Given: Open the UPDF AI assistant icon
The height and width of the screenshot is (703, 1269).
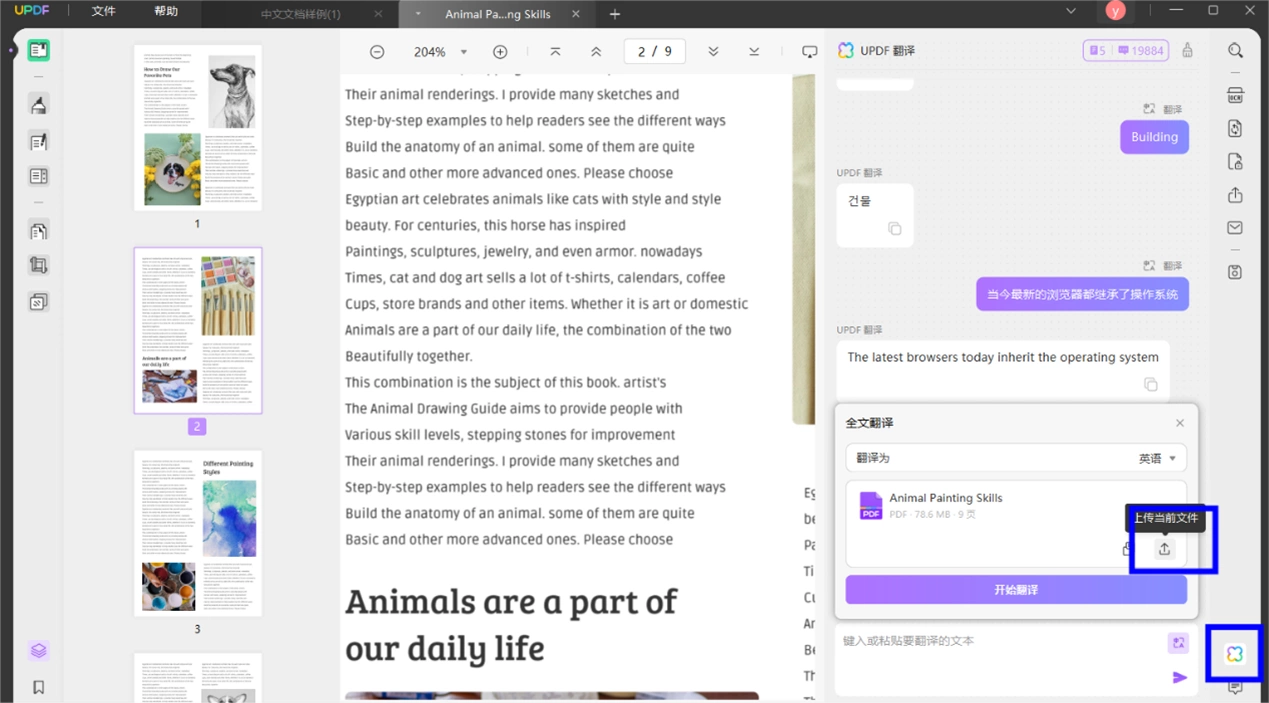Looking at the screenshot, I should pyautogui.click(x=1235, y=654).
